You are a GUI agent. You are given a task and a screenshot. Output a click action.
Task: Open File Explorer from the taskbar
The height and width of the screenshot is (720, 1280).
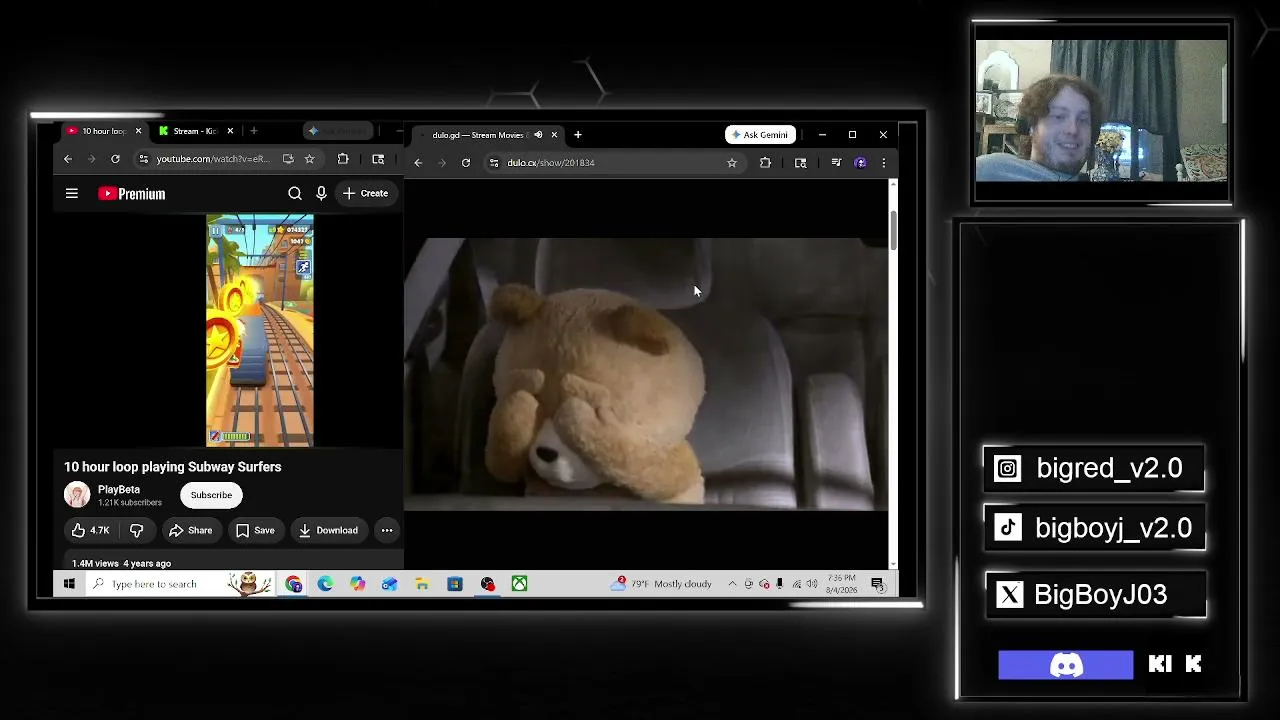click(x=422, y=584)
